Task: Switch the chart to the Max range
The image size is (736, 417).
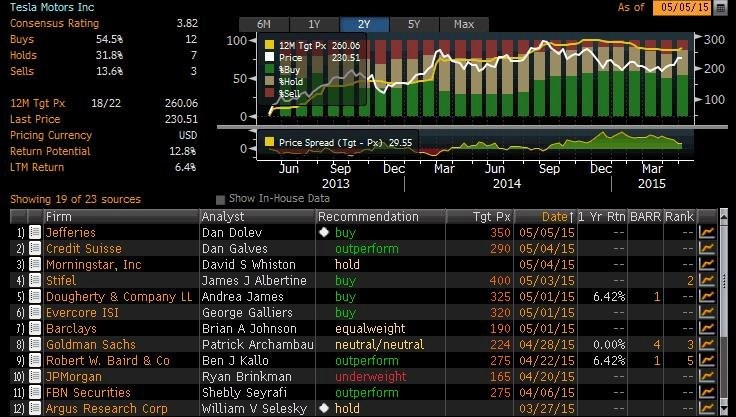Action: click(464, 24)
